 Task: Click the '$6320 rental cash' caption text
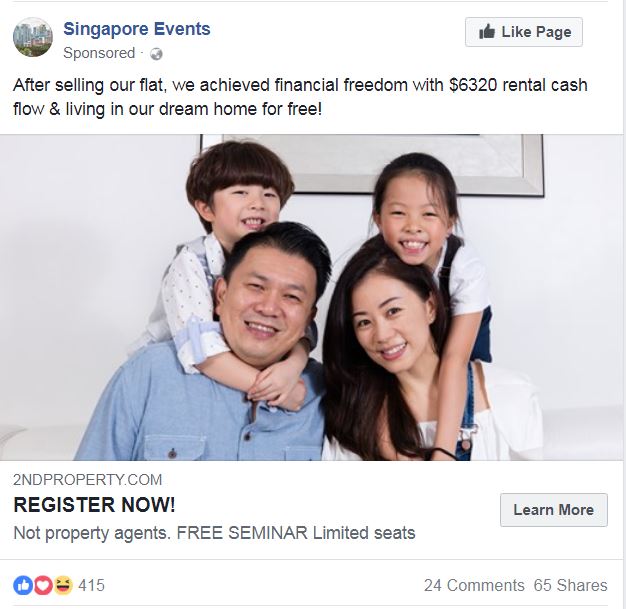pos(518,85)
